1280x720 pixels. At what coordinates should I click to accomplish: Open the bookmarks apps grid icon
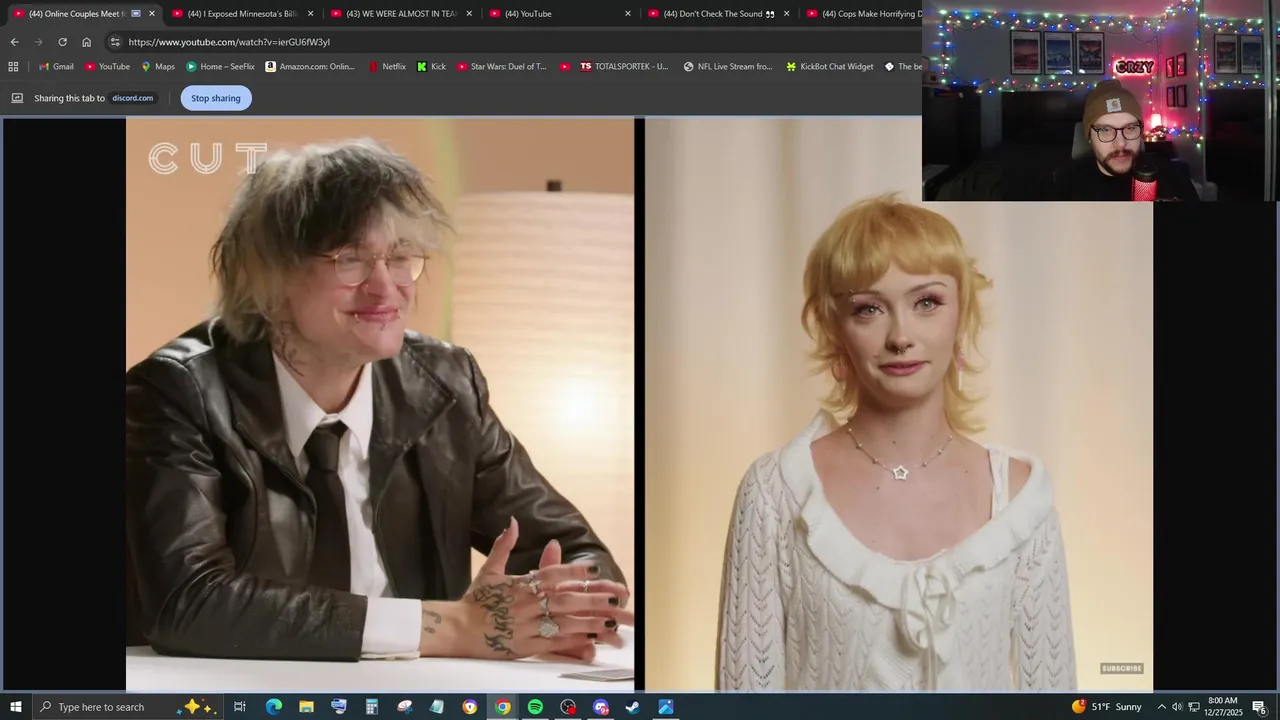[13, 67]
